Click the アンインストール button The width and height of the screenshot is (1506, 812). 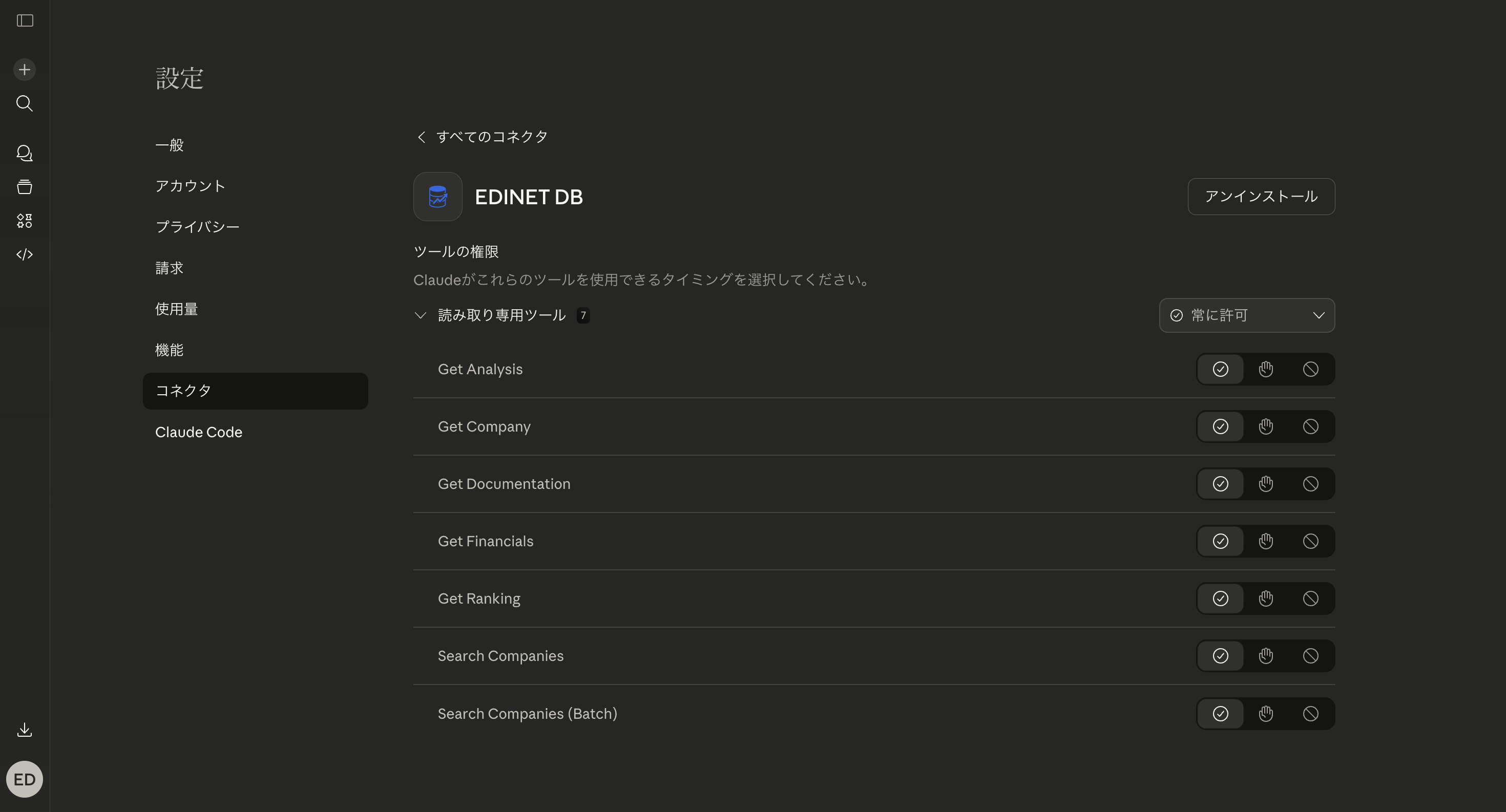click(x=1261, y=197)
